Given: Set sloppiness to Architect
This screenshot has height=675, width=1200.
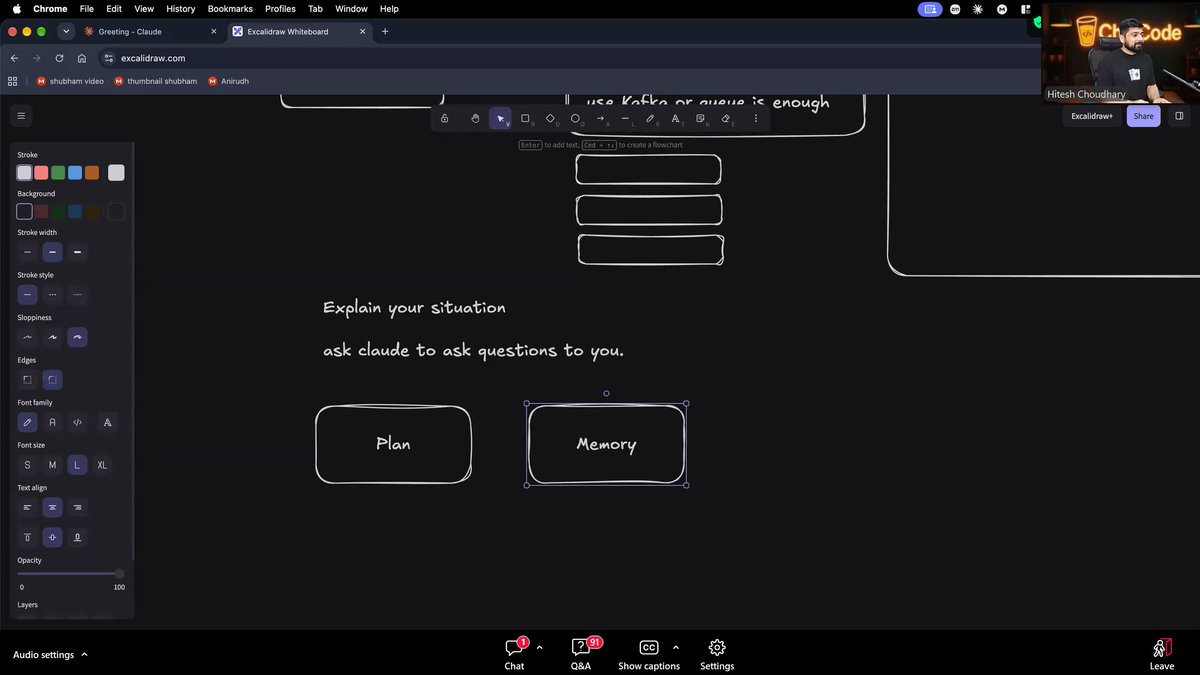Looking at the screenshot, I should click(x=27, y=337).
